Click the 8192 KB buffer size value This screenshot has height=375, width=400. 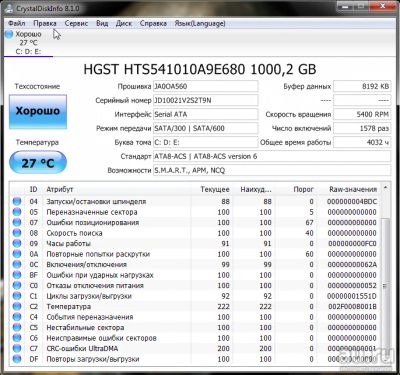(362, 86)
